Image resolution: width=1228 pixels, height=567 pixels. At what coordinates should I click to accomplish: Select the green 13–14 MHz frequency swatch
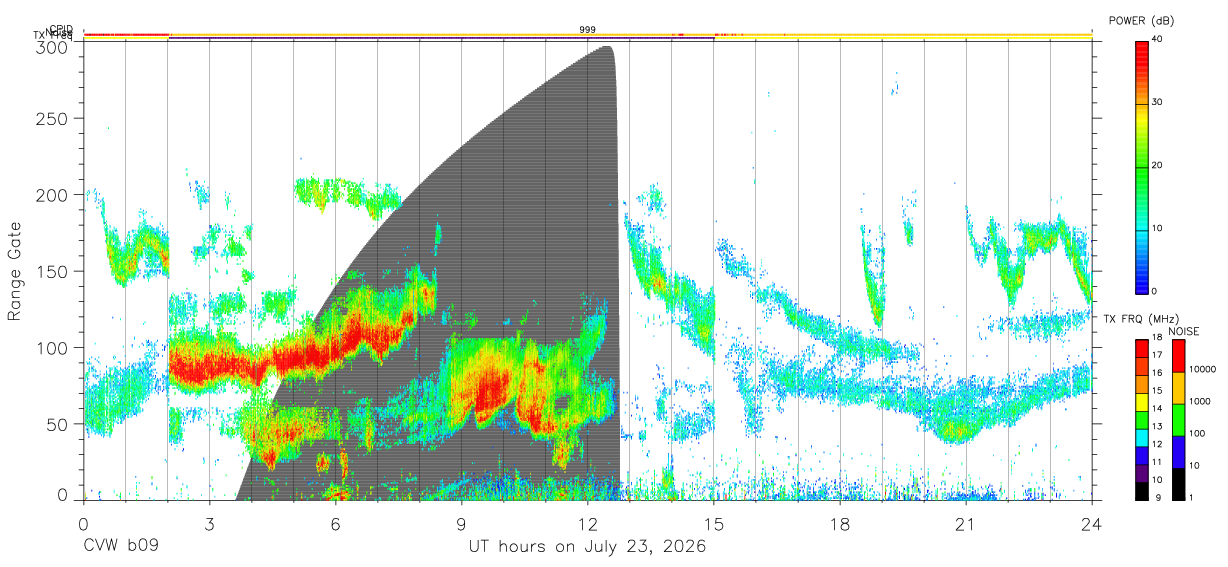point(1142,419)
